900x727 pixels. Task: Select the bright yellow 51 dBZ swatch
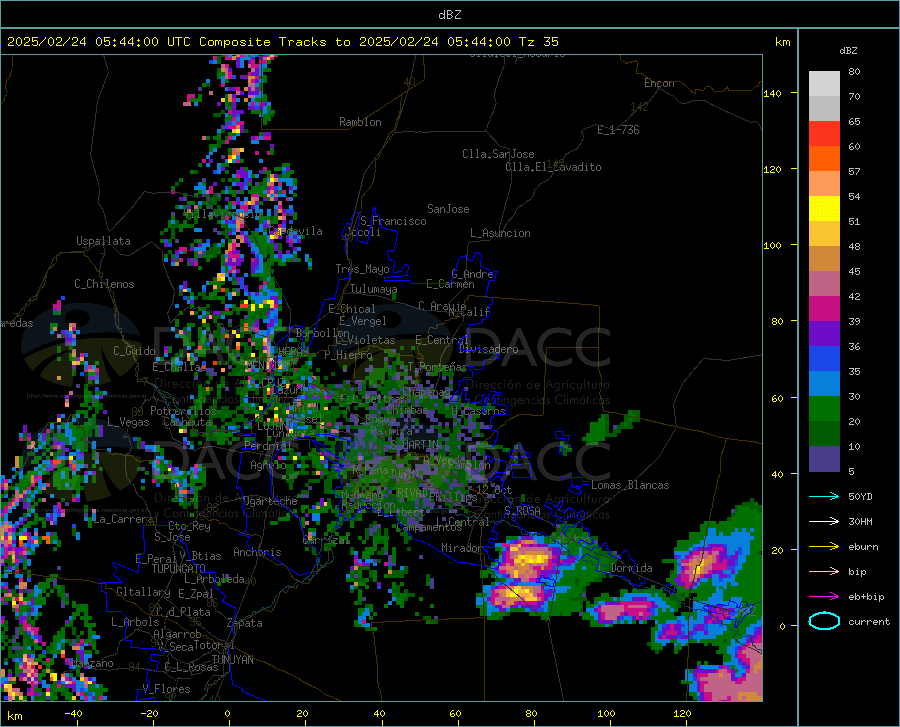(824, 209)
